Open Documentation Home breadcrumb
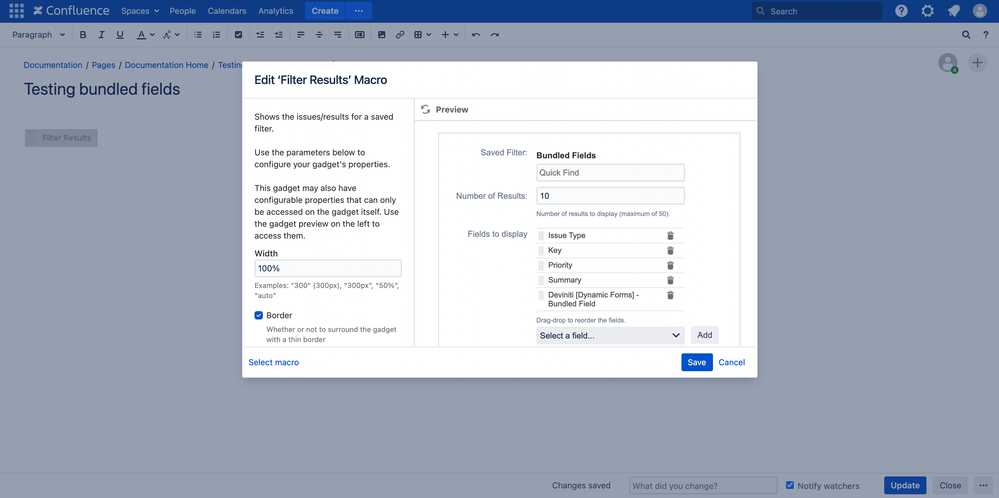 point(166,65)
